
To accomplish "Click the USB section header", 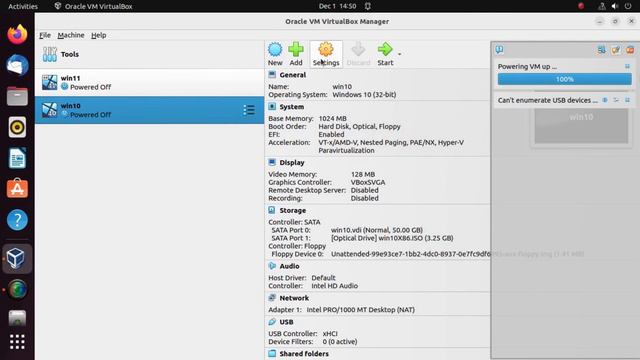I will tap(286, 322).
